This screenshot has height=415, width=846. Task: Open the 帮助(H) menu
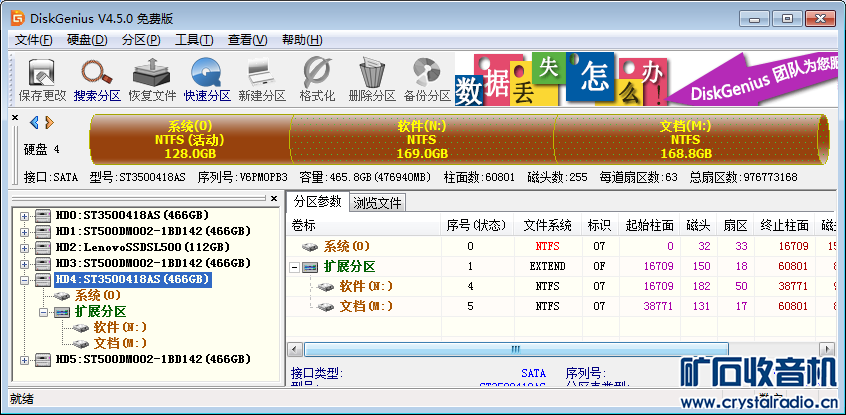[x=302, y=40]
